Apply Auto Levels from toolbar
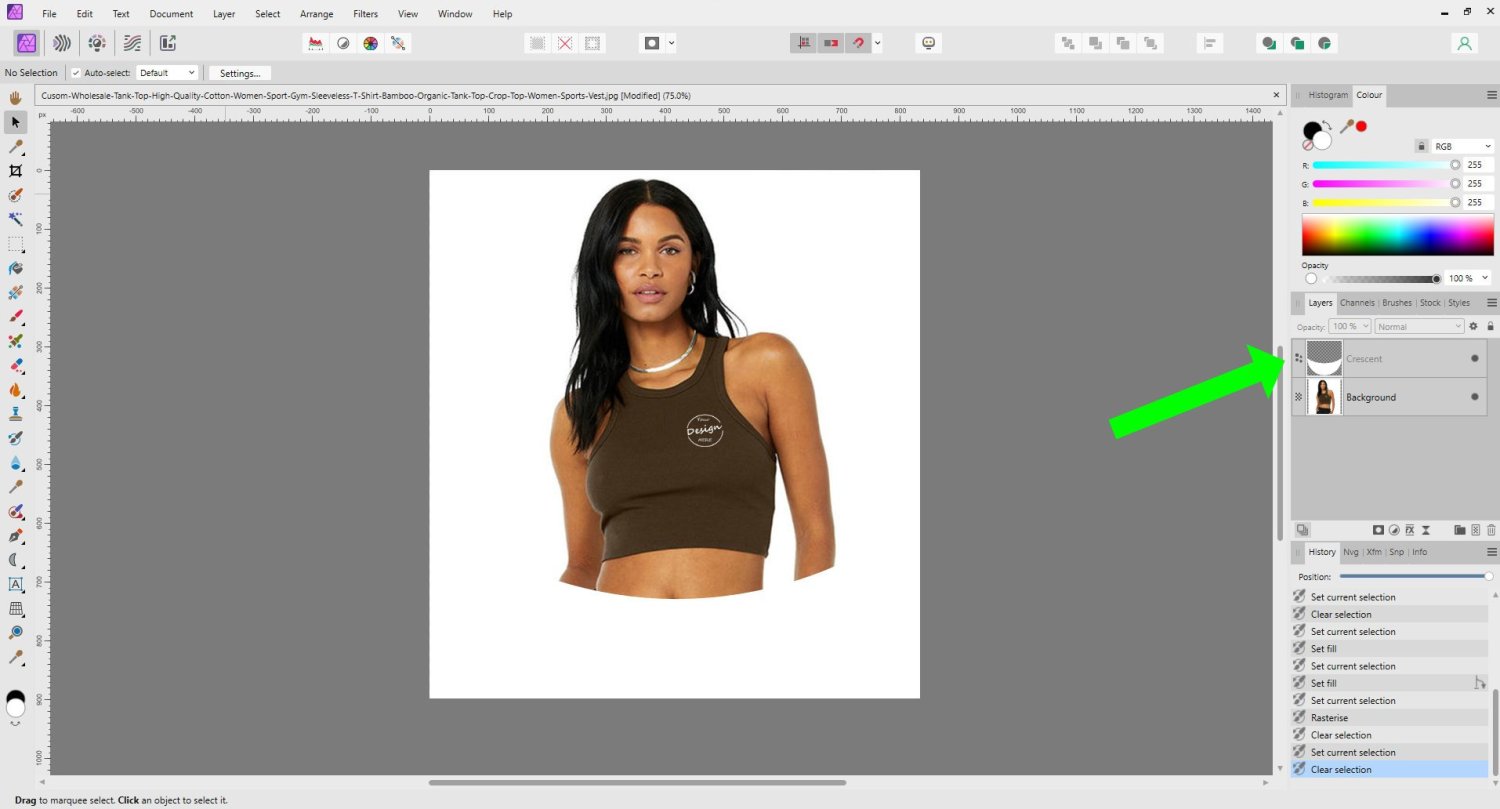 click(316, 43)
